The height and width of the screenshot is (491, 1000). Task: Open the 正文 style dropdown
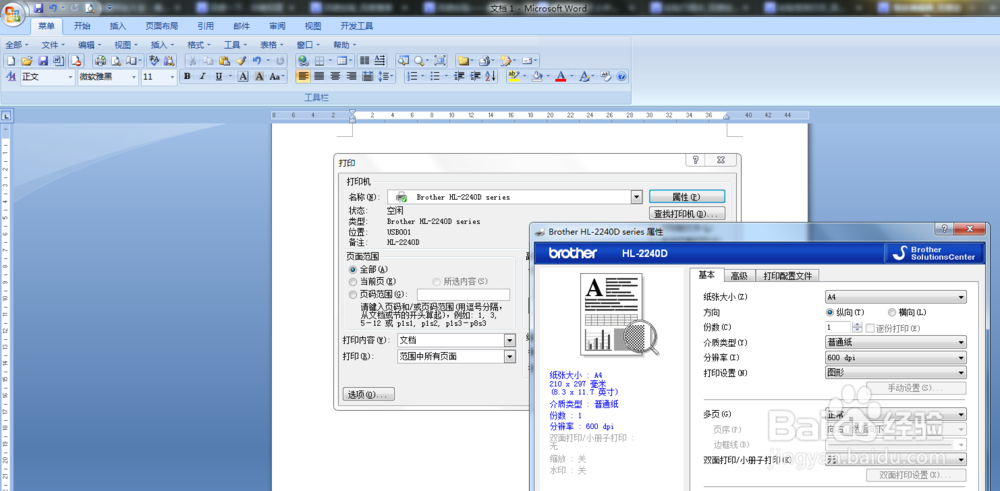(x=70, y=77)
